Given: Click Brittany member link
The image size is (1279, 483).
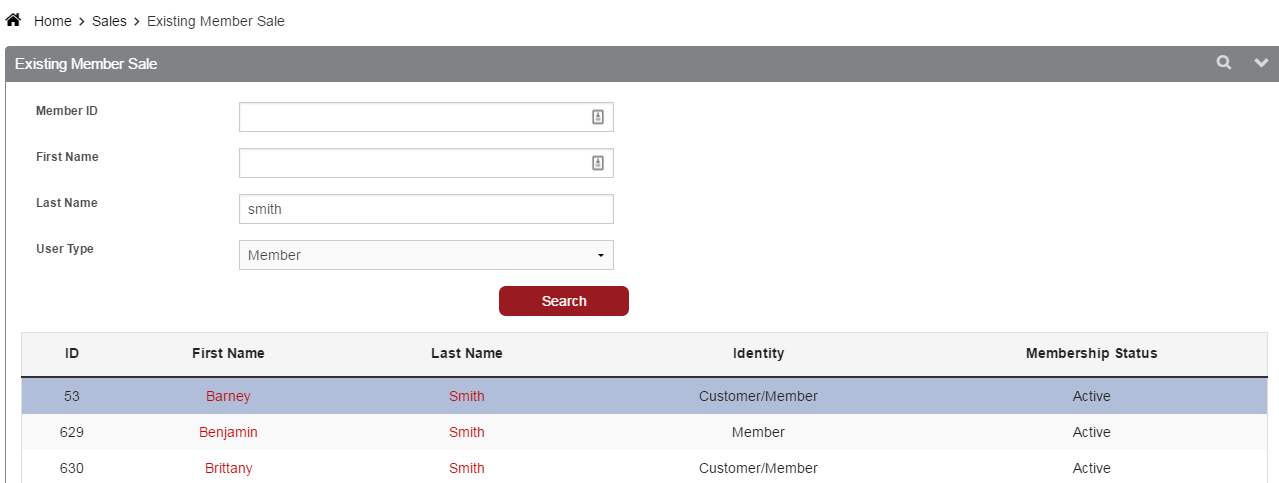Looking at the screenshot, I should point(228,468).
